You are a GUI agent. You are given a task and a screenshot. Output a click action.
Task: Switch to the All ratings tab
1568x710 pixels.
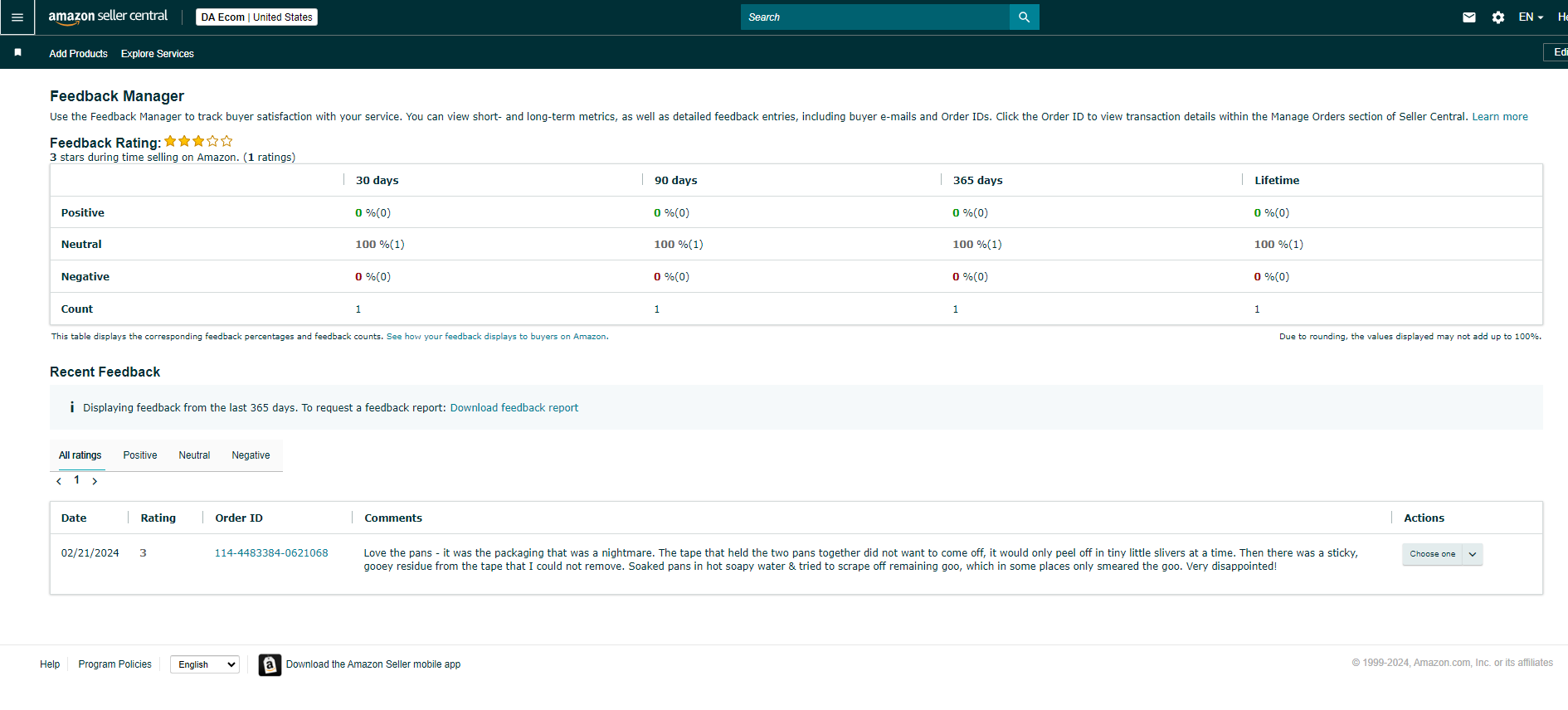tap(80, 455)
